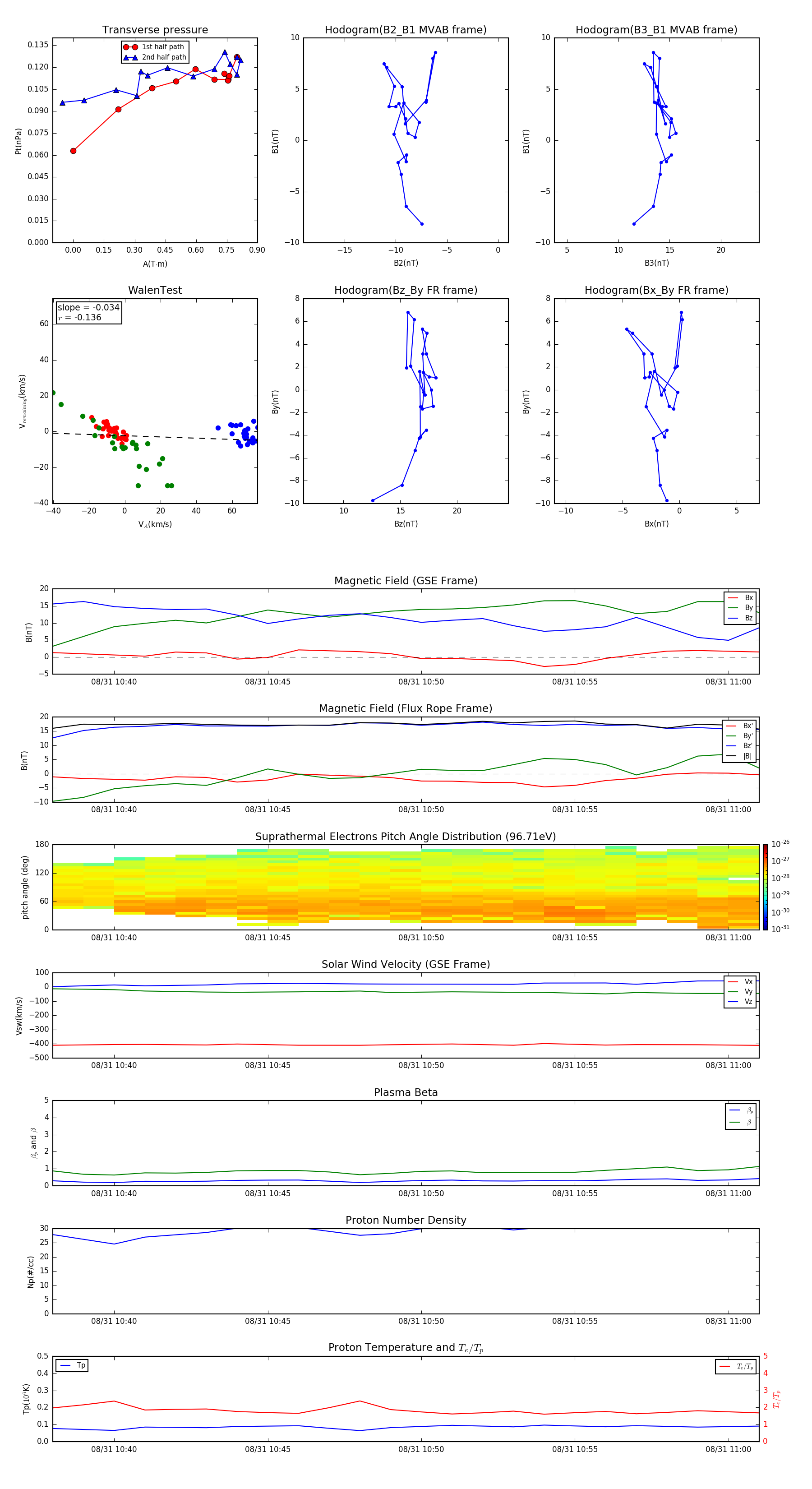
Task: Select the Bx legend entry in GSE magnetic field
Action: [740, 598]
